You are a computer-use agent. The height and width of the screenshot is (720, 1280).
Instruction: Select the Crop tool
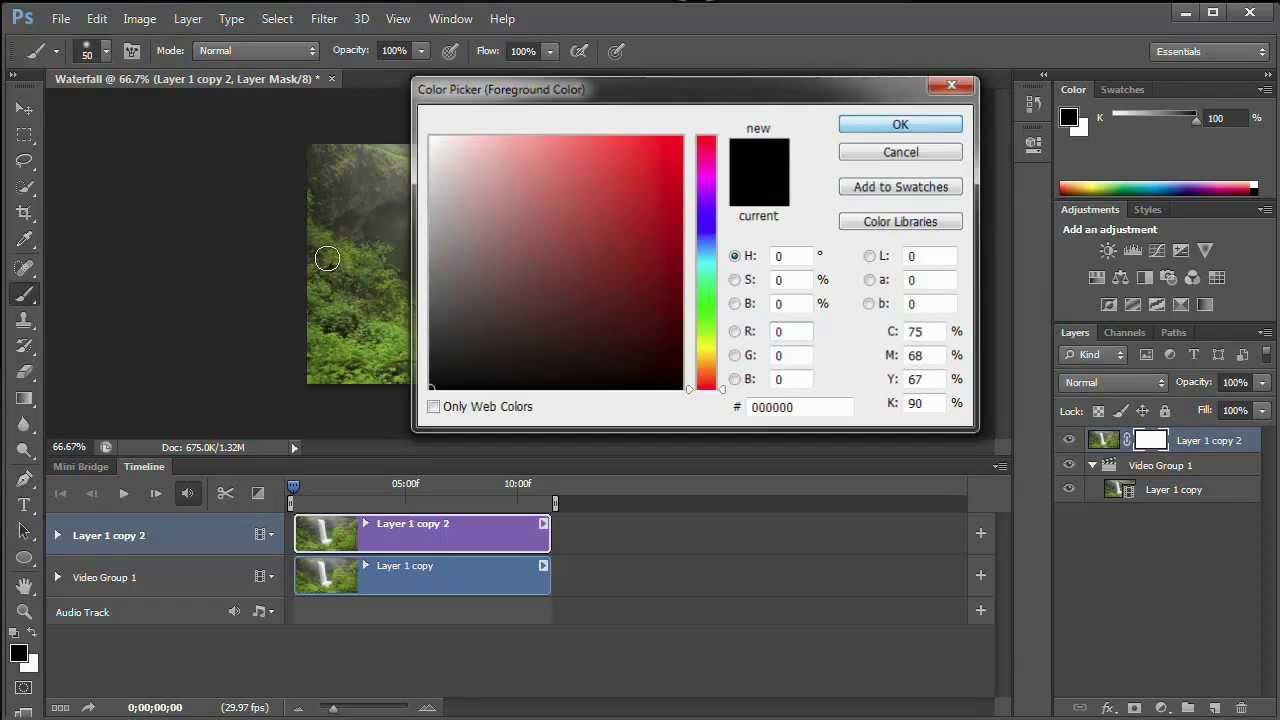25,213
